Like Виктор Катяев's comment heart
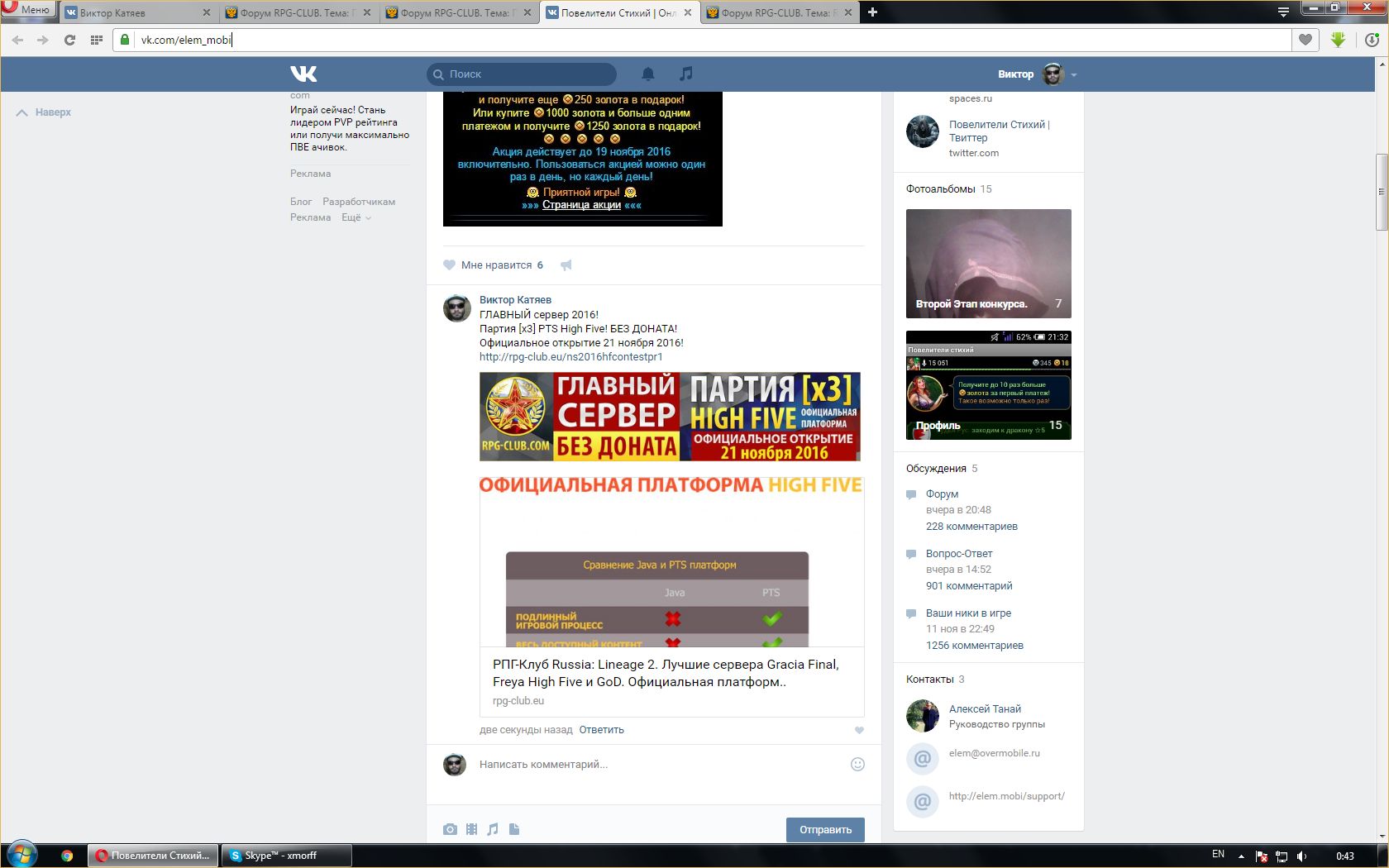The width and height of the screenshot is (1389, 868). pyautogui.click(x=859, y=730)
